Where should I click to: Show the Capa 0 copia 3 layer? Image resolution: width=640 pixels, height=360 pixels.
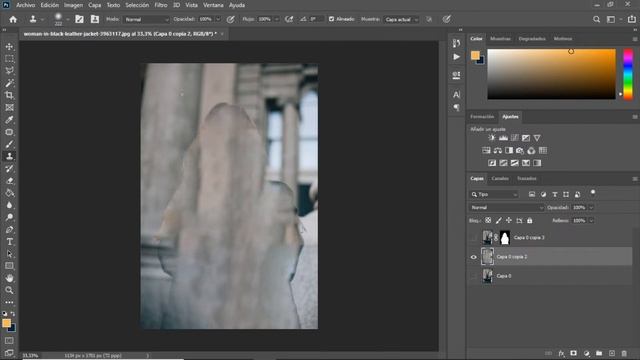coord(473,238)
